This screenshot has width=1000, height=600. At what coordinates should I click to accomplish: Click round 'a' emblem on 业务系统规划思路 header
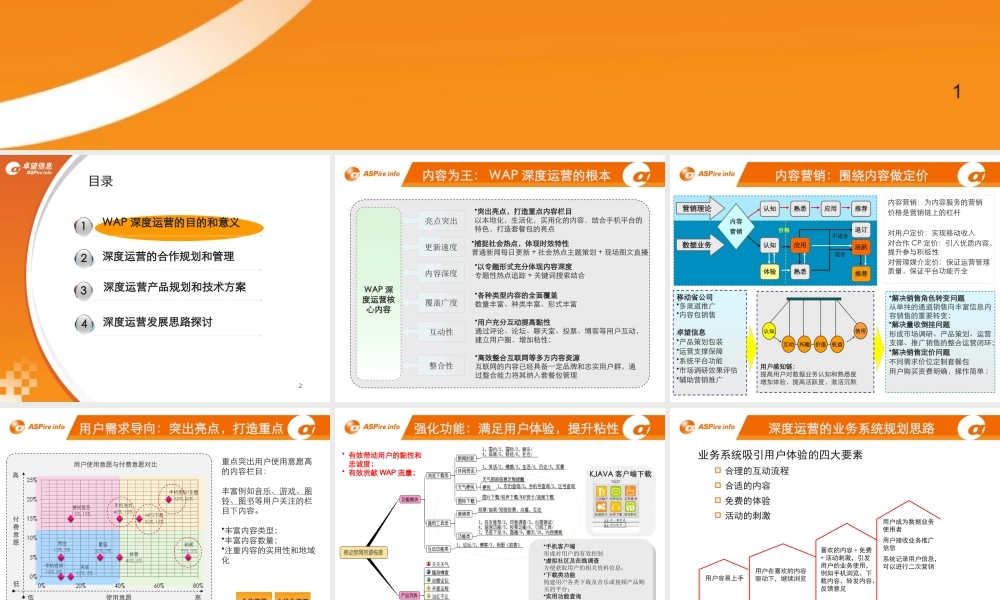(x=971, y=428)
